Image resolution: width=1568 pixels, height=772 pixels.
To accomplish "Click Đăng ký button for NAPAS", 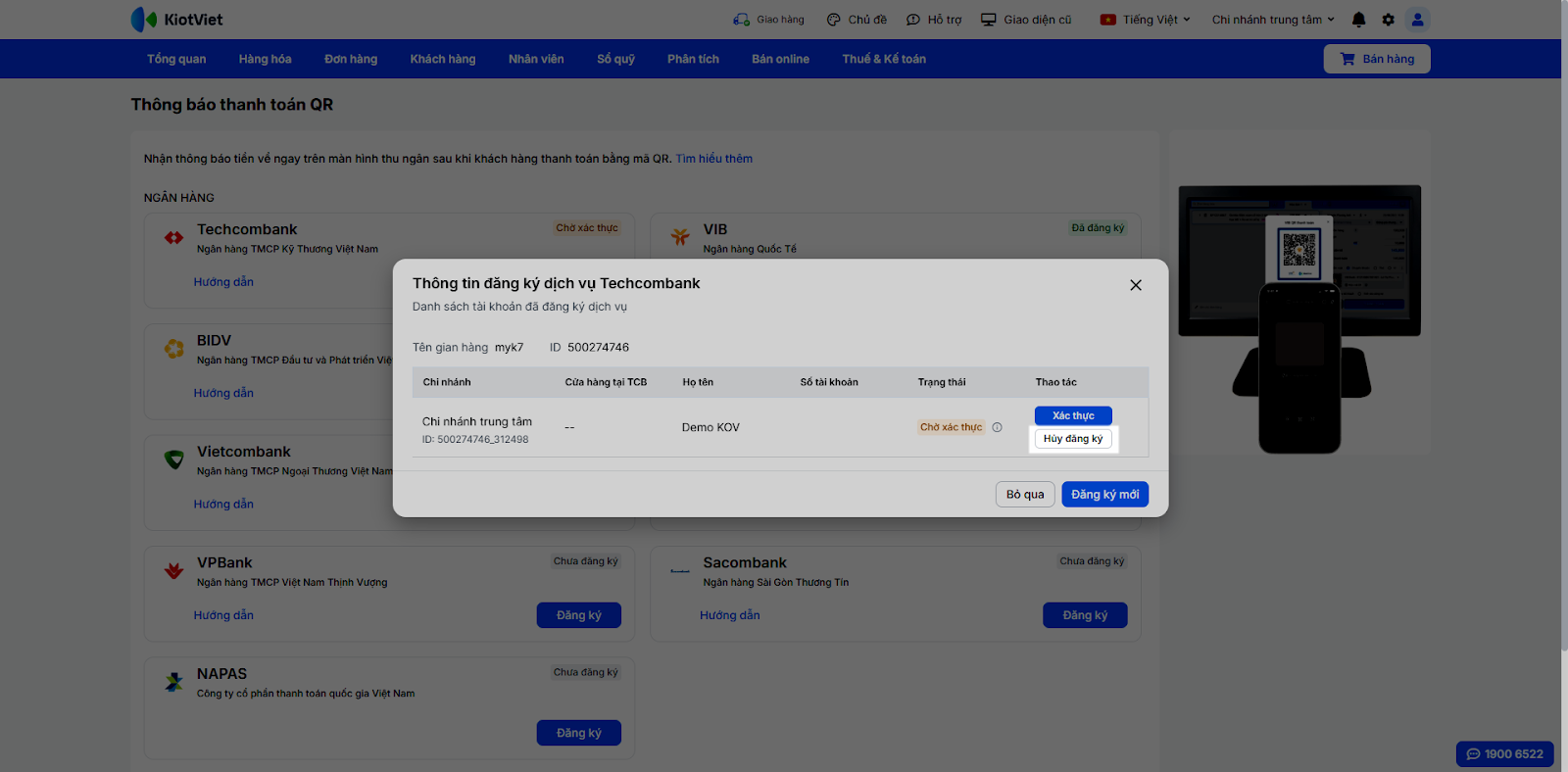I will tap(579, 733).
